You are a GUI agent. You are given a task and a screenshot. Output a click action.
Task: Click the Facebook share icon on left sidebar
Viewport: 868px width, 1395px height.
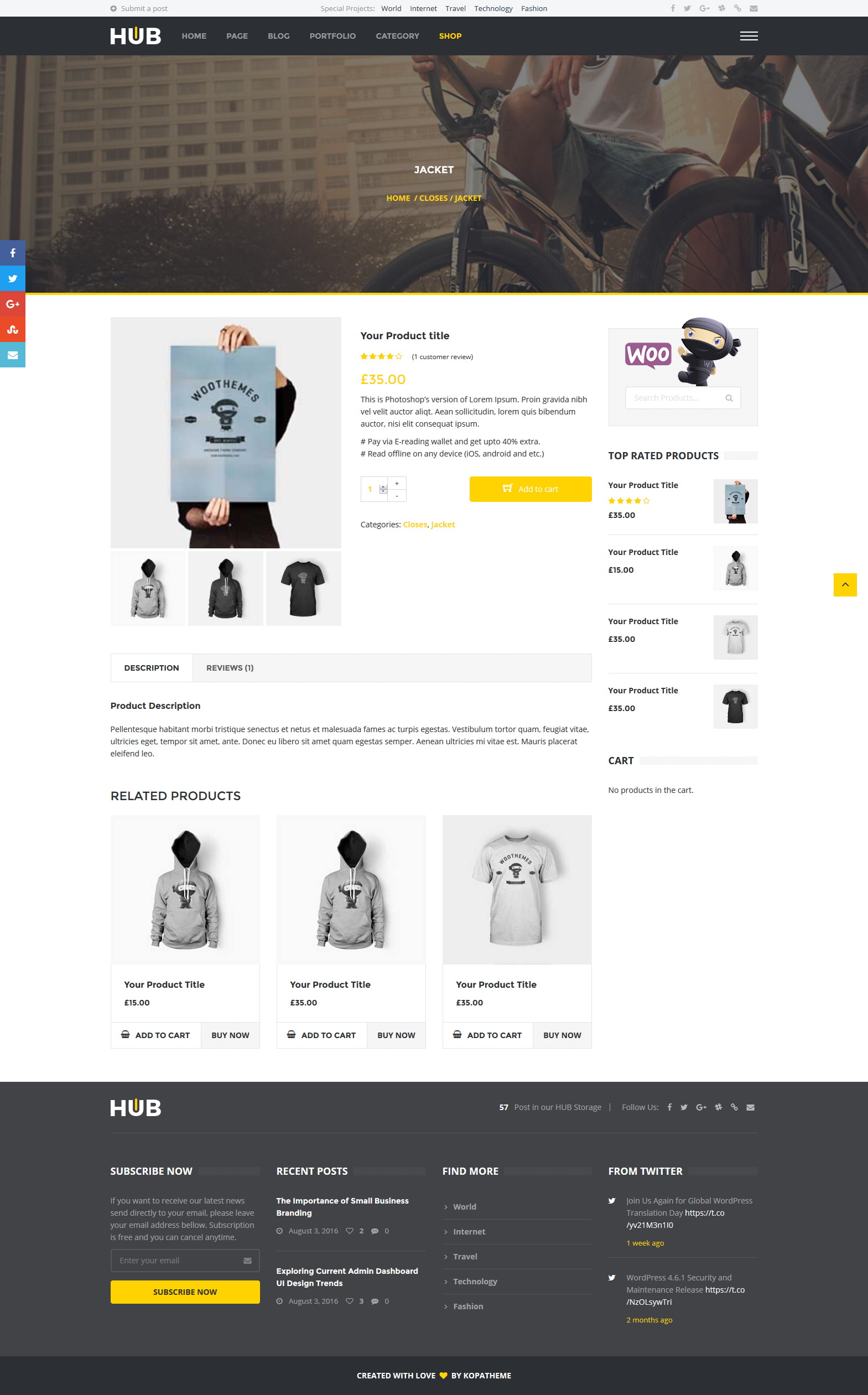(13, 252)
